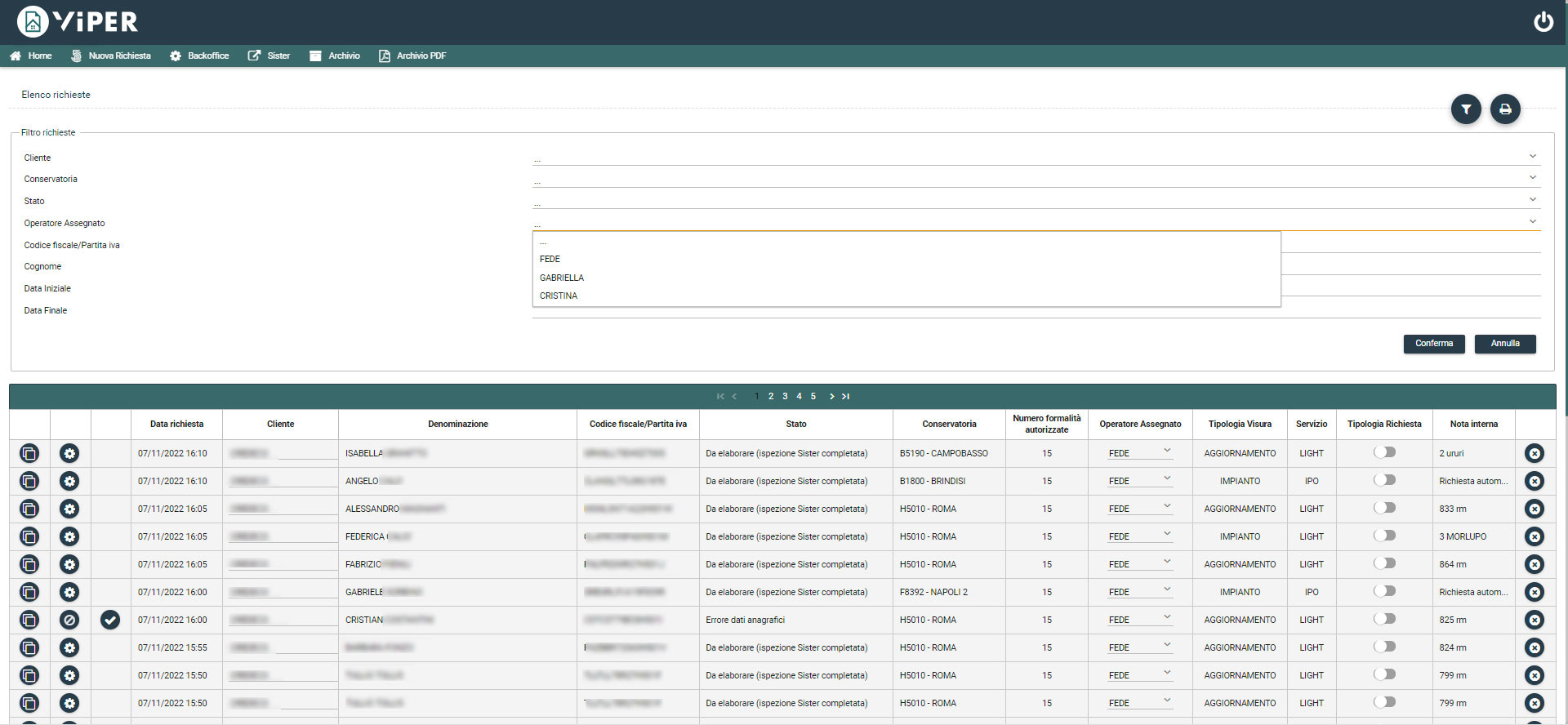Copy the ANGELO request row
The height and width of the screenshot is (725, 1568).
(29, 481)
